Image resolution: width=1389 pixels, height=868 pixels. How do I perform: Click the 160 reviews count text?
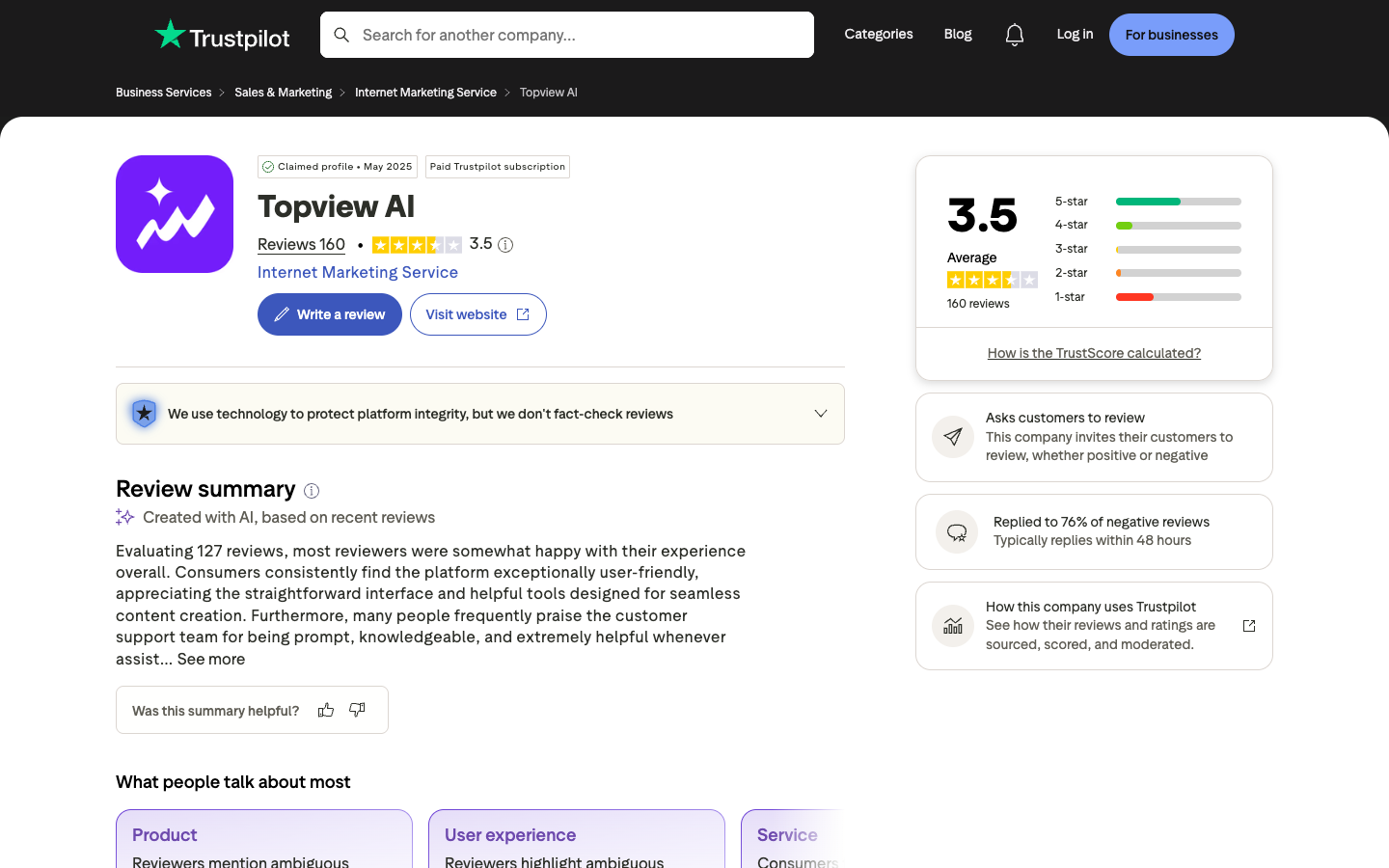coord(978,304)
